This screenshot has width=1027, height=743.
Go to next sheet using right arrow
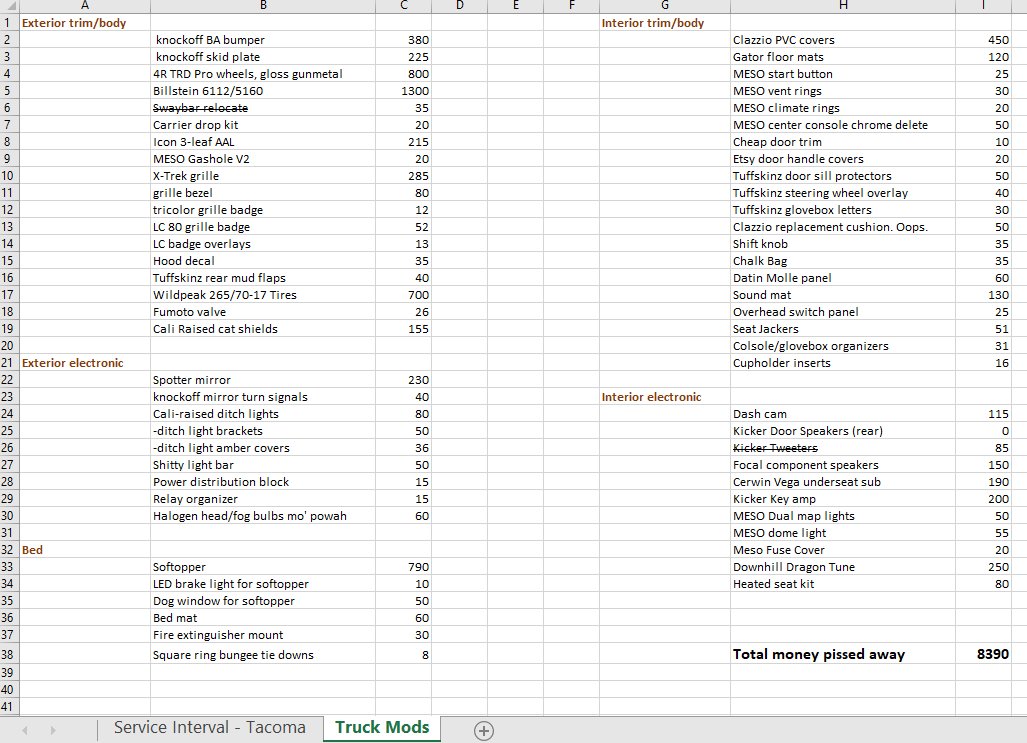coord(53,730)
